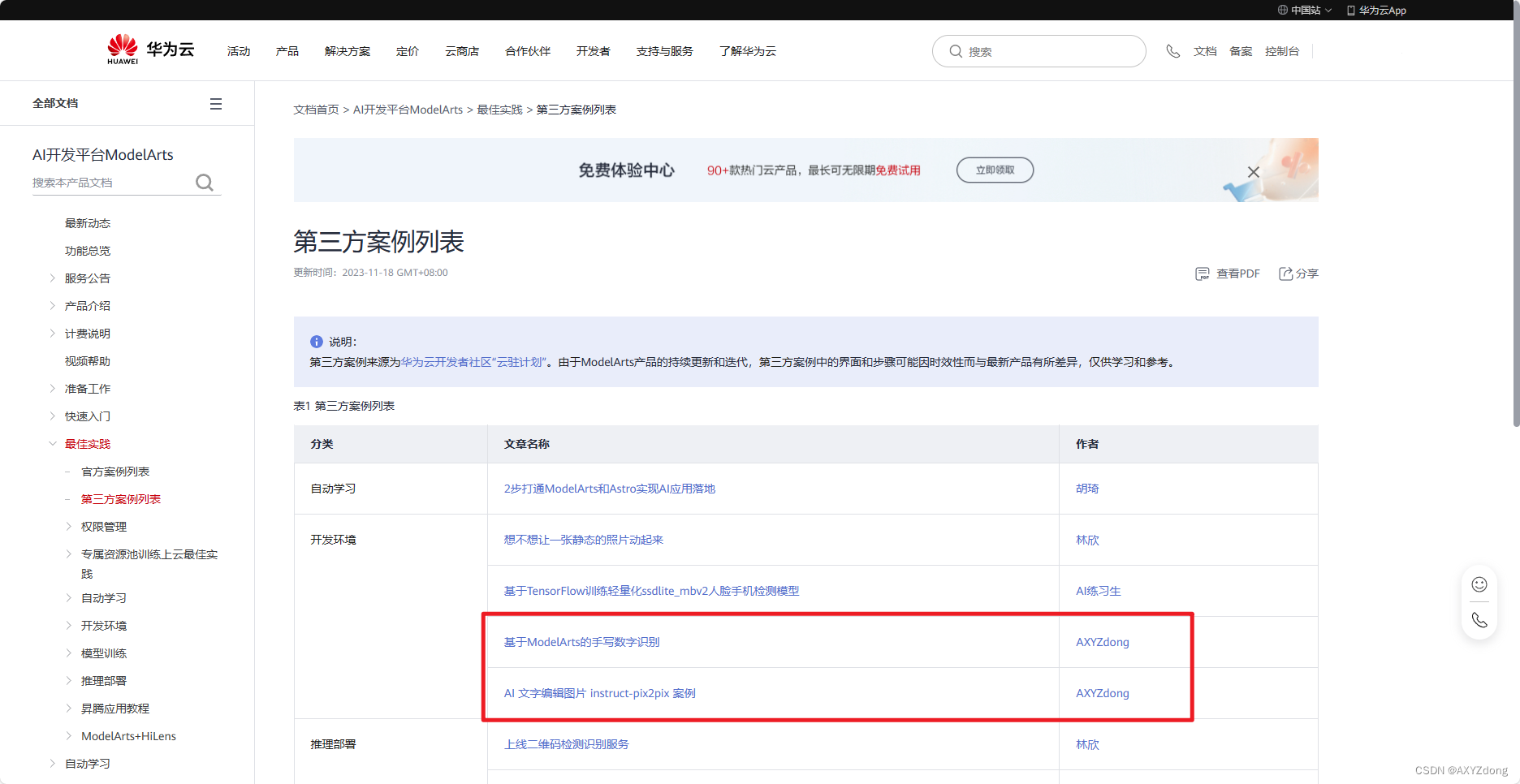Image resolution: width=1520 pixels, height=784 pixels.
Task: Open the 开发者 navigation item
Action: (x=594, y=51)
